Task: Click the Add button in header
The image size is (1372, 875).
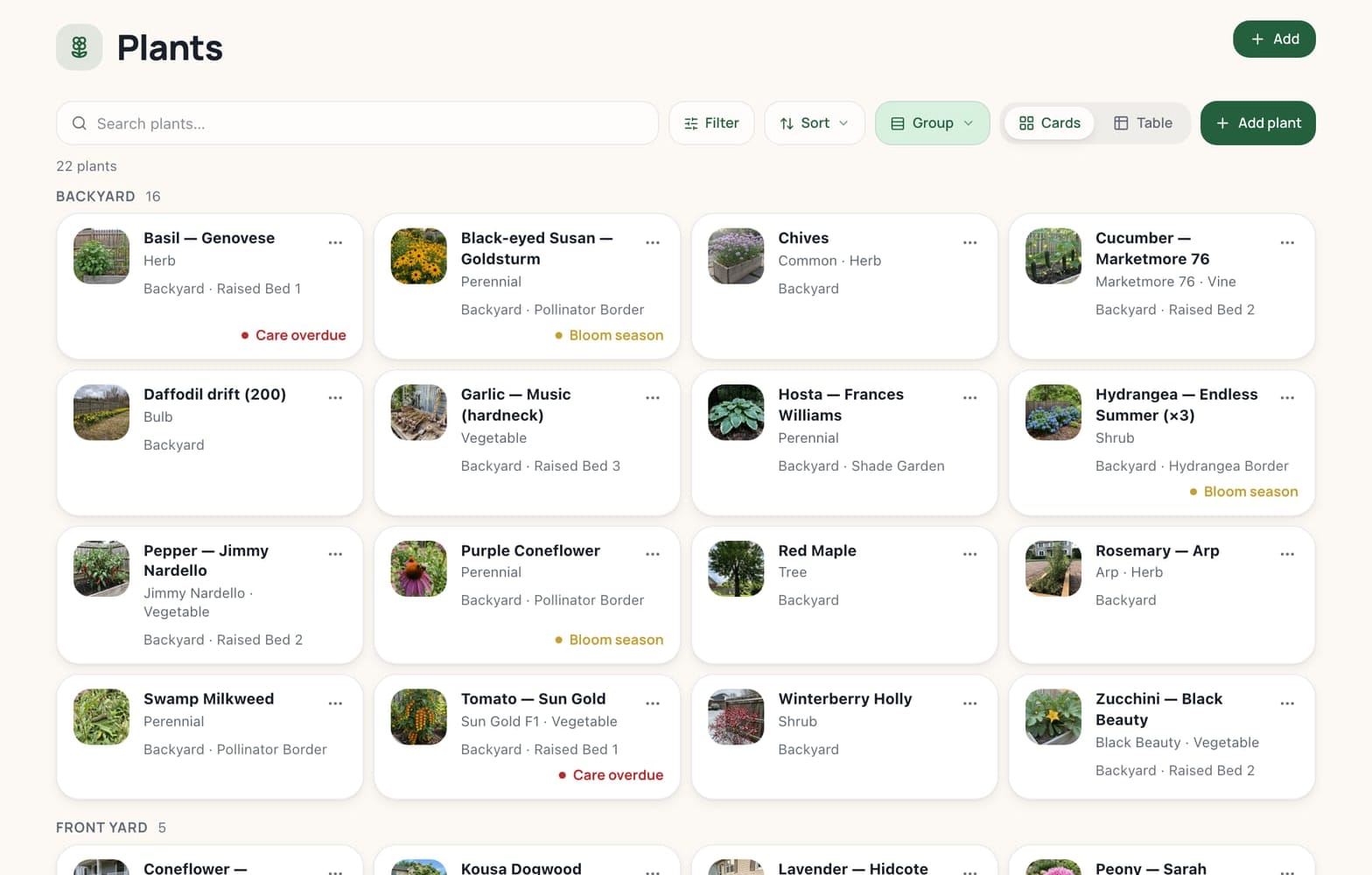Action: point(1275,39)
